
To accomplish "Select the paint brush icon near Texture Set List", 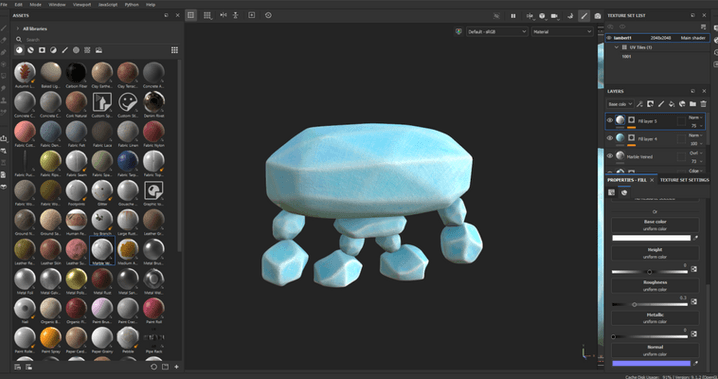I will tap(584, 16).
